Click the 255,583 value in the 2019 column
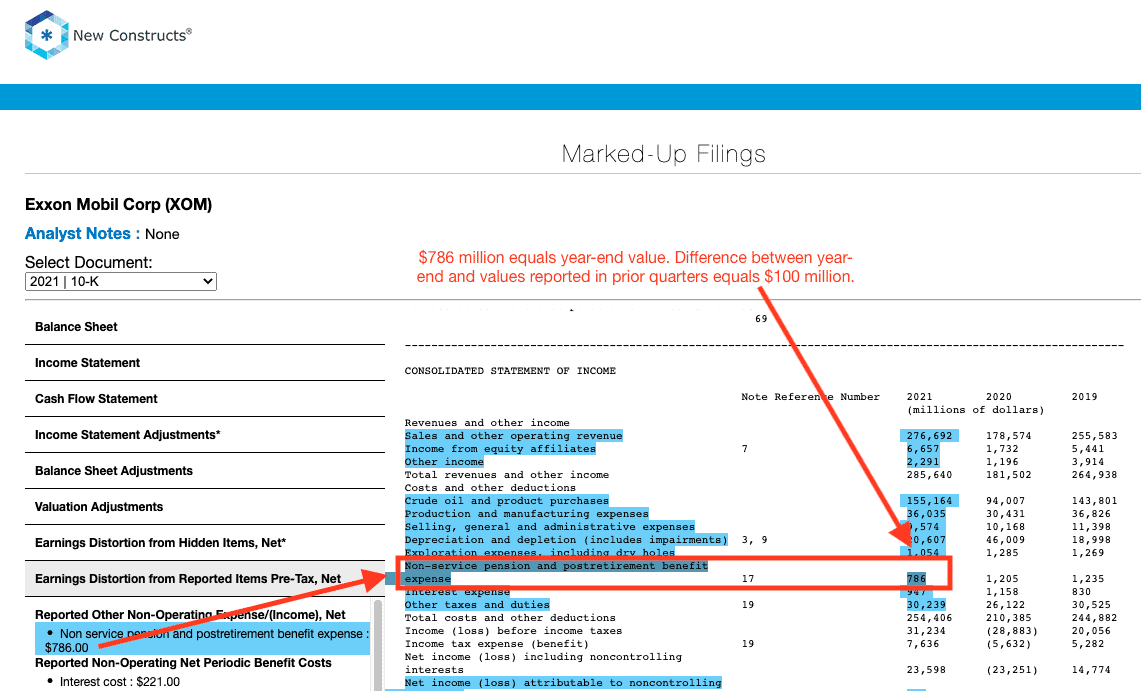 pyautogui.click(x=1094, y=436)
